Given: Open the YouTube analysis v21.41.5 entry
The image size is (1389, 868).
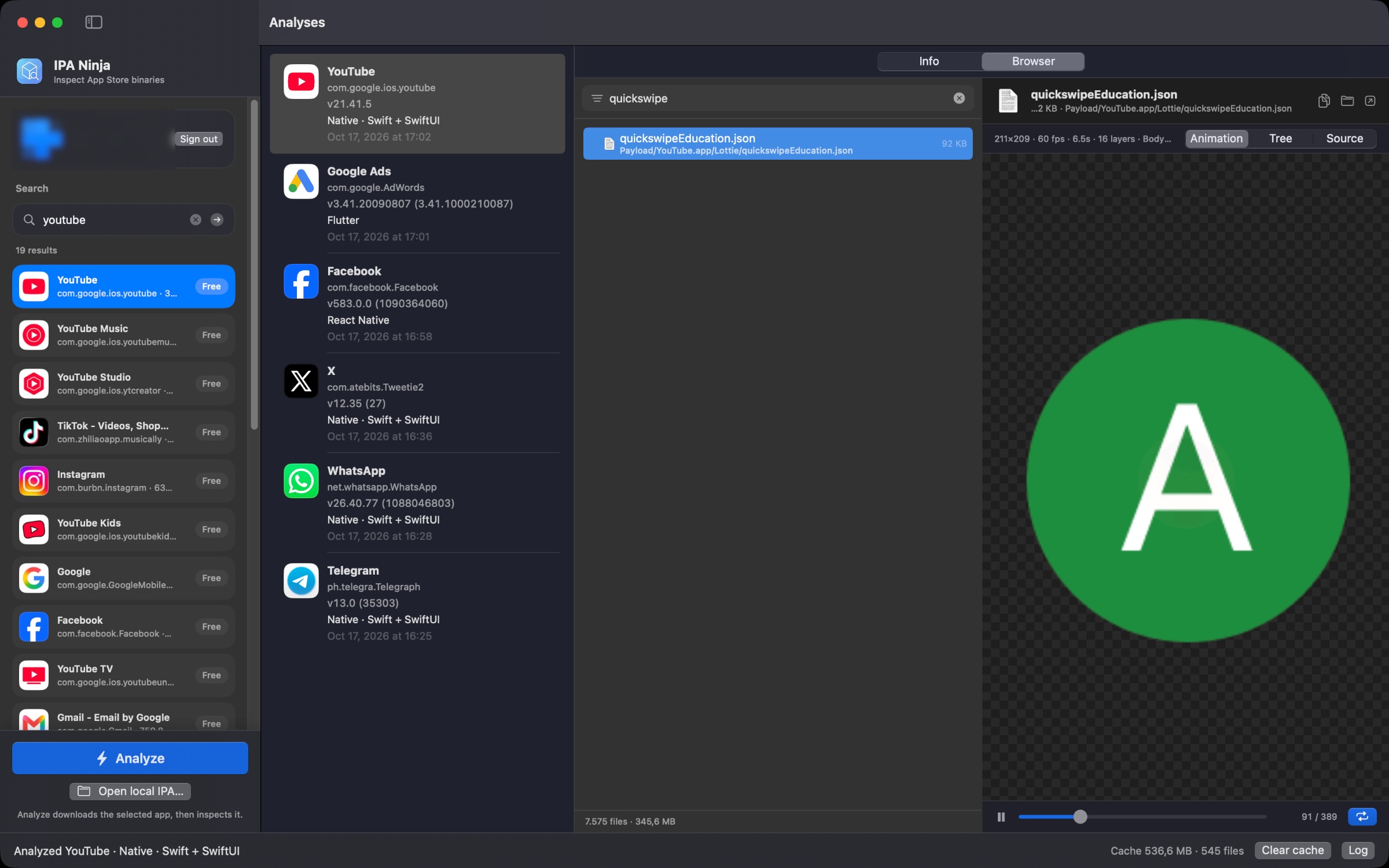Looking at the screenshot, I should point(417,104).
